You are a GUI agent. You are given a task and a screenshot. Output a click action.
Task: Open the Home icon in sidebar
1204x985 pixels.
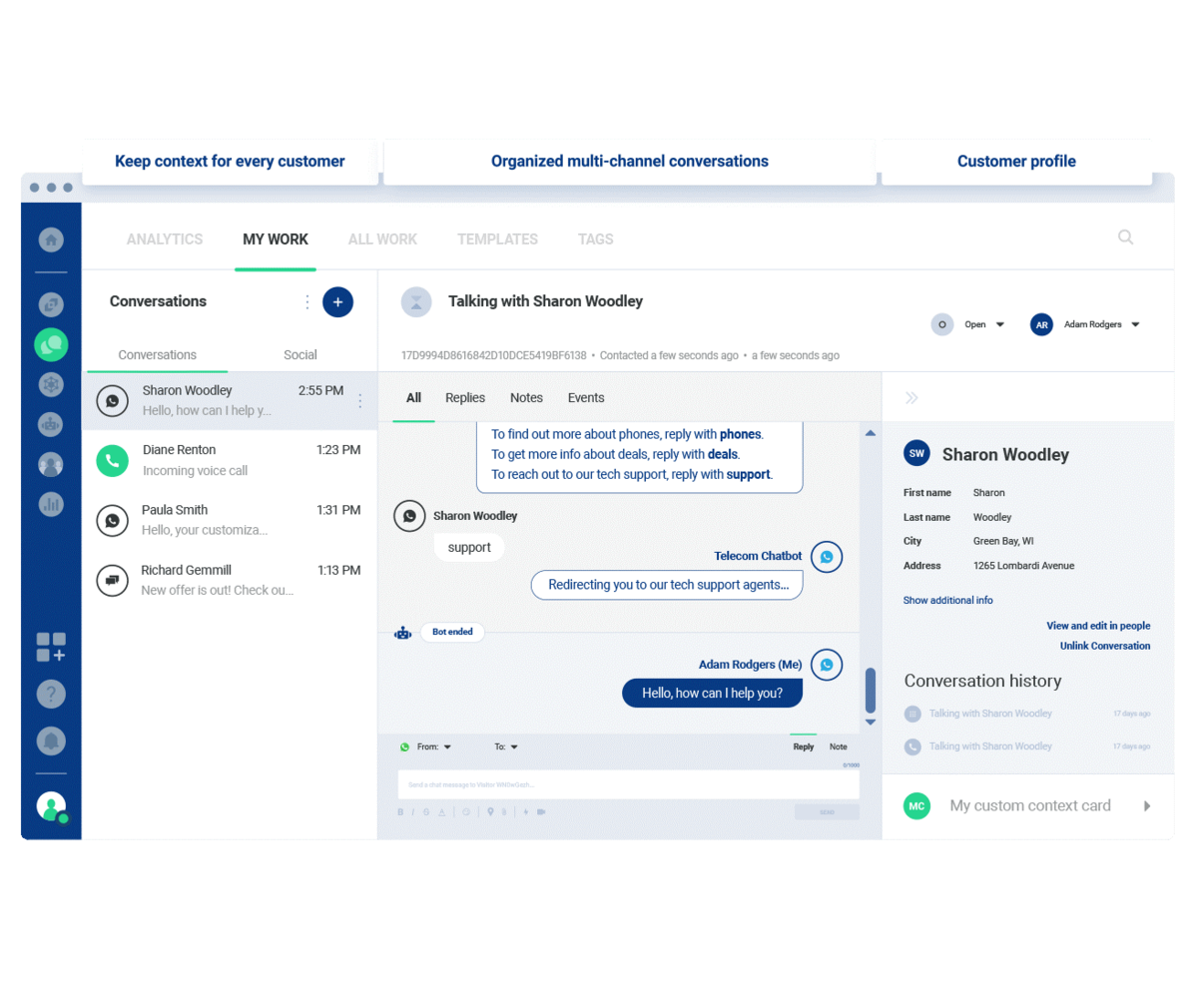[x=51, y=240]
